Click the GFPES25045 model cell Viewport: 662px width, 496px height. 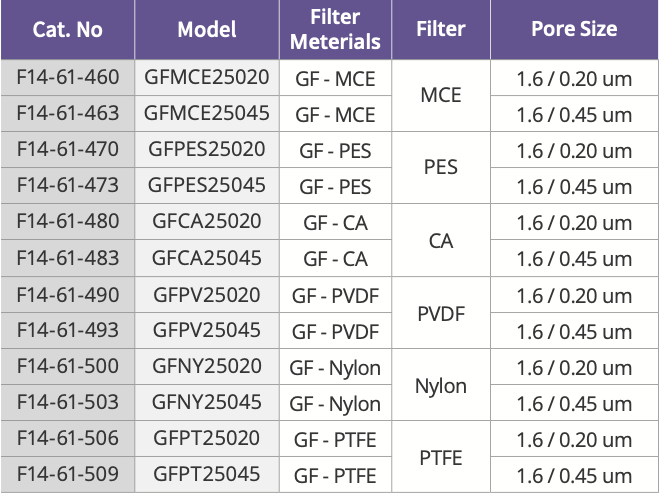pos(207,186)
